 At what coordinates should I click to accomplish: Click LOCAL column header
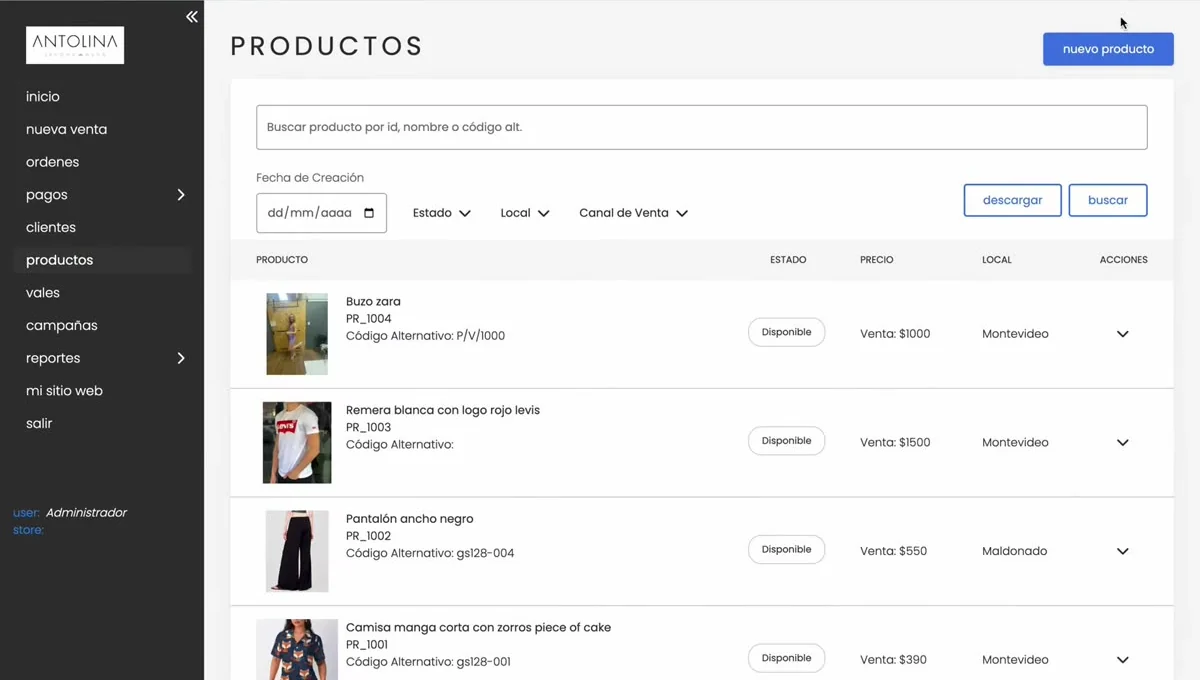click(997, 260)
